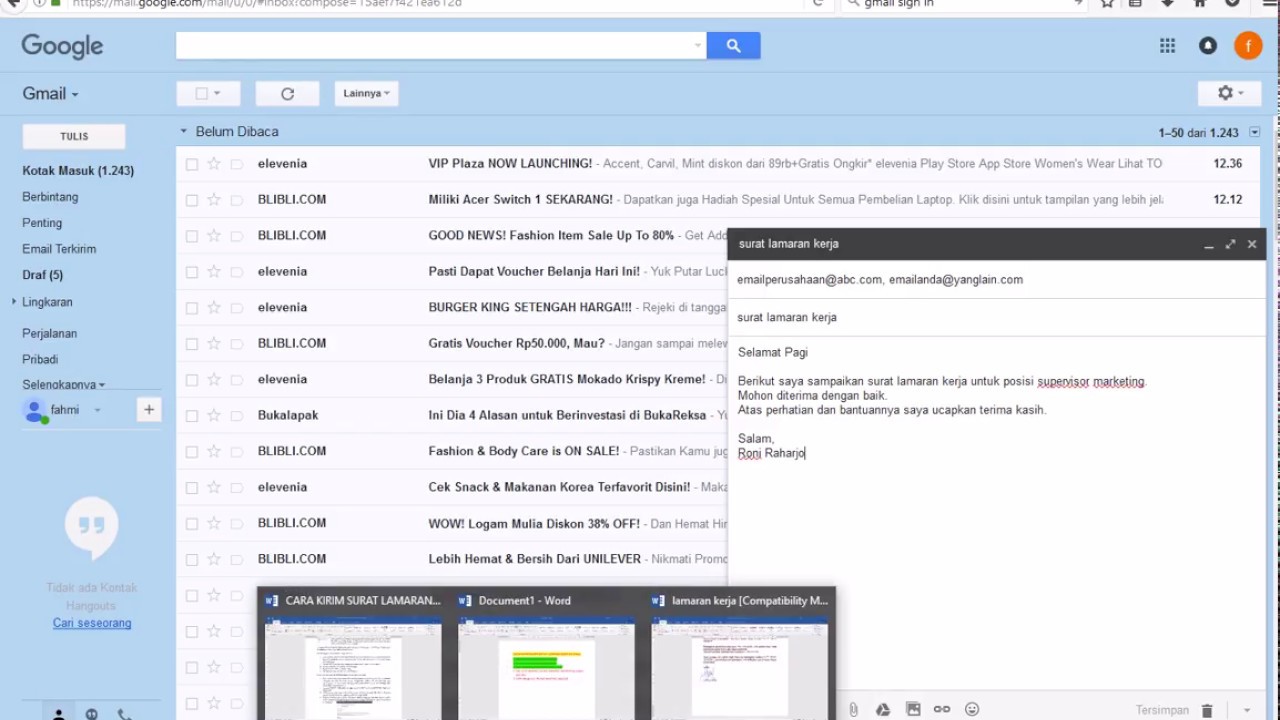Start a new Hangouts chat with plus

[x=149, y=409]
